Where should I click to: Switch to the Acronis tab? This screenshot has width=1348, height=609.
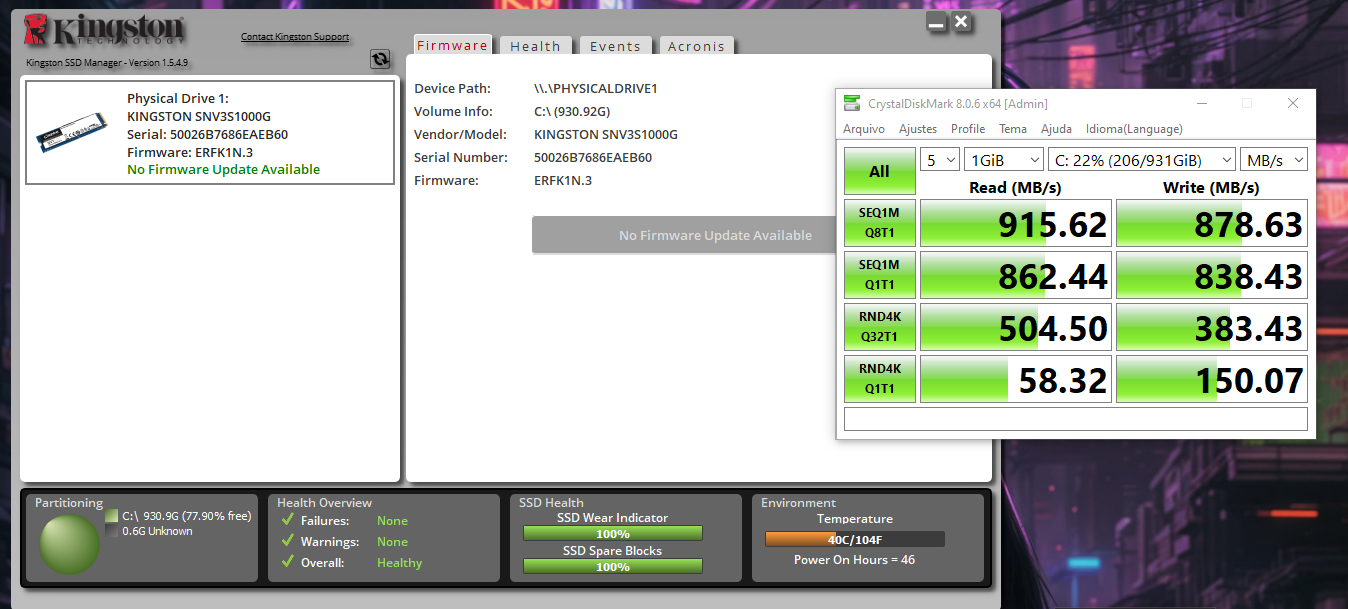(696, 46)
